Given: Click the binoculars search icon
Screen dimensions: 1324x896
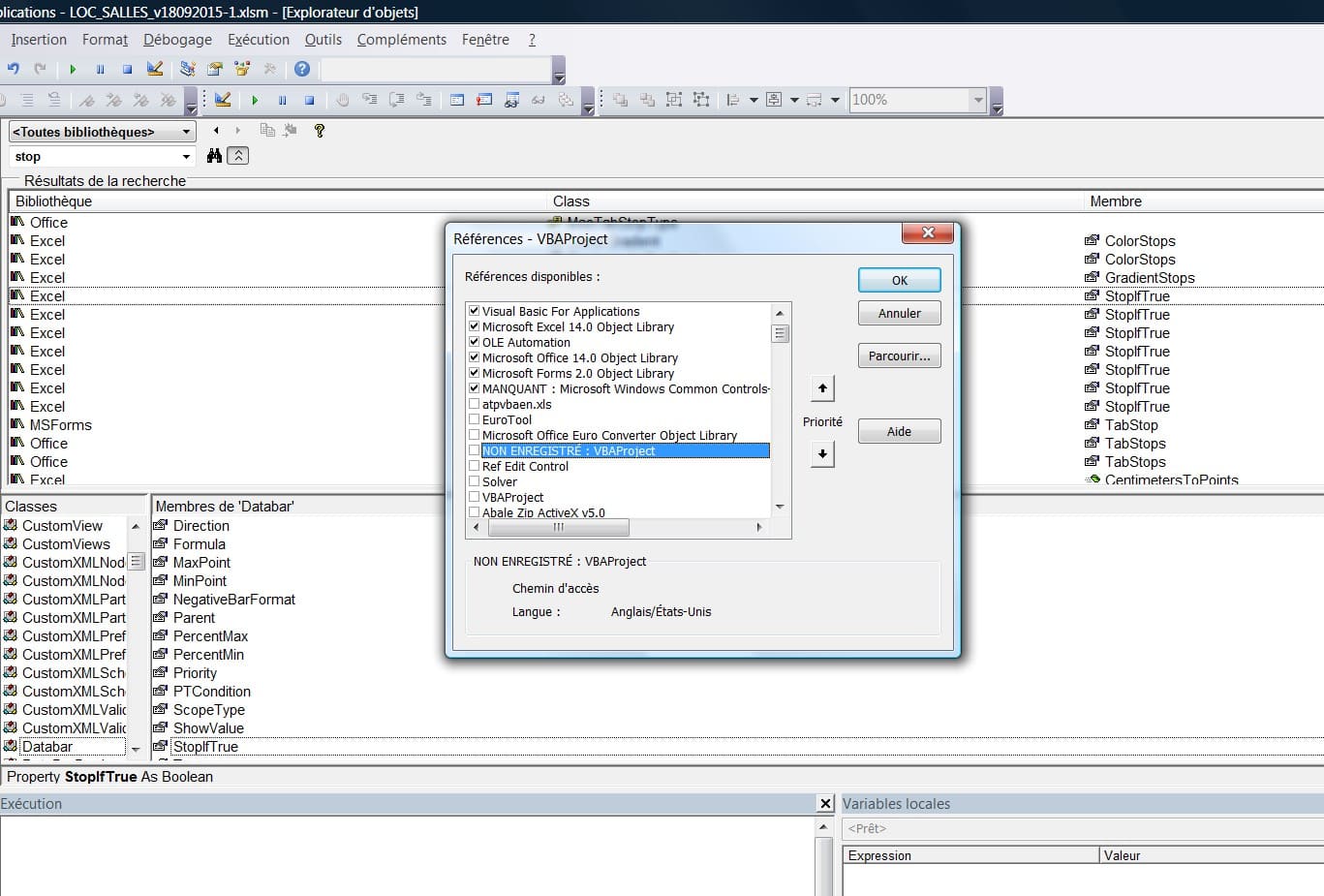Looking at the screenshot, I should (x=214, y=156).
